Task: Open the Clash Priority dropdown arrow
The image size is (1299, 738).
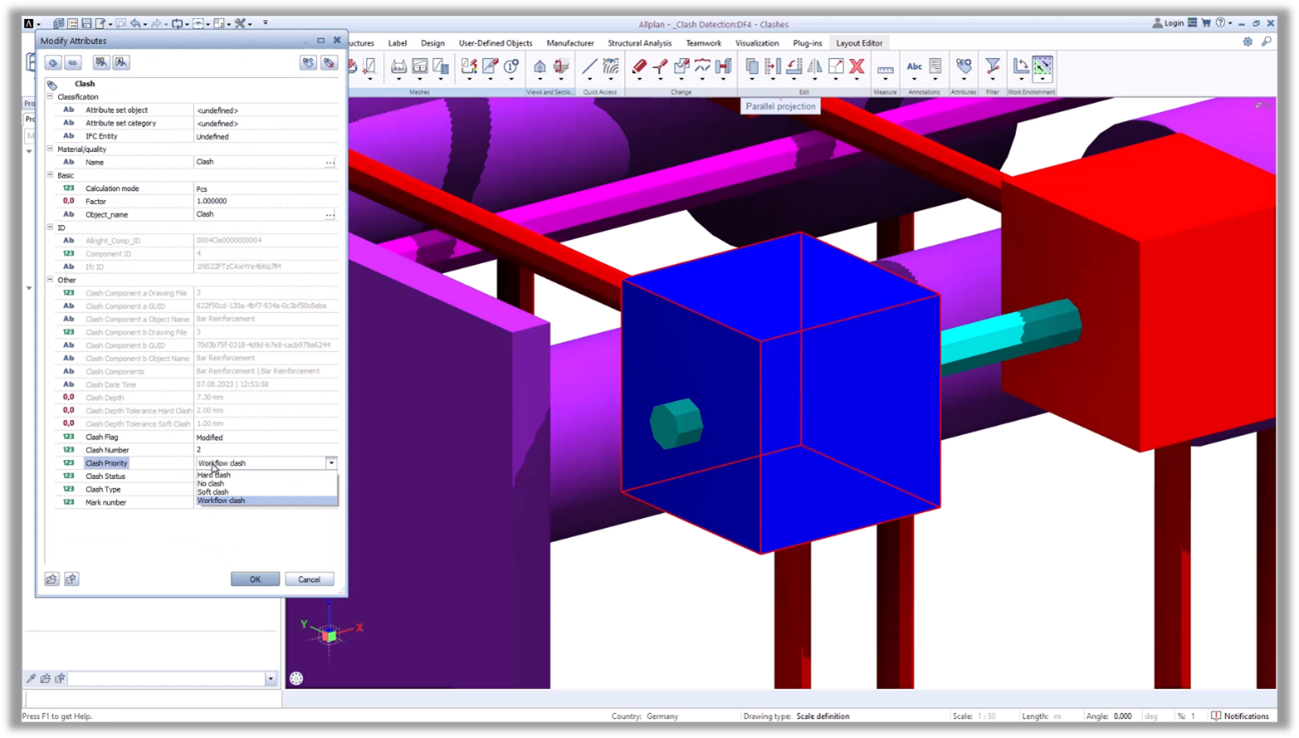Action: point(331,463)
